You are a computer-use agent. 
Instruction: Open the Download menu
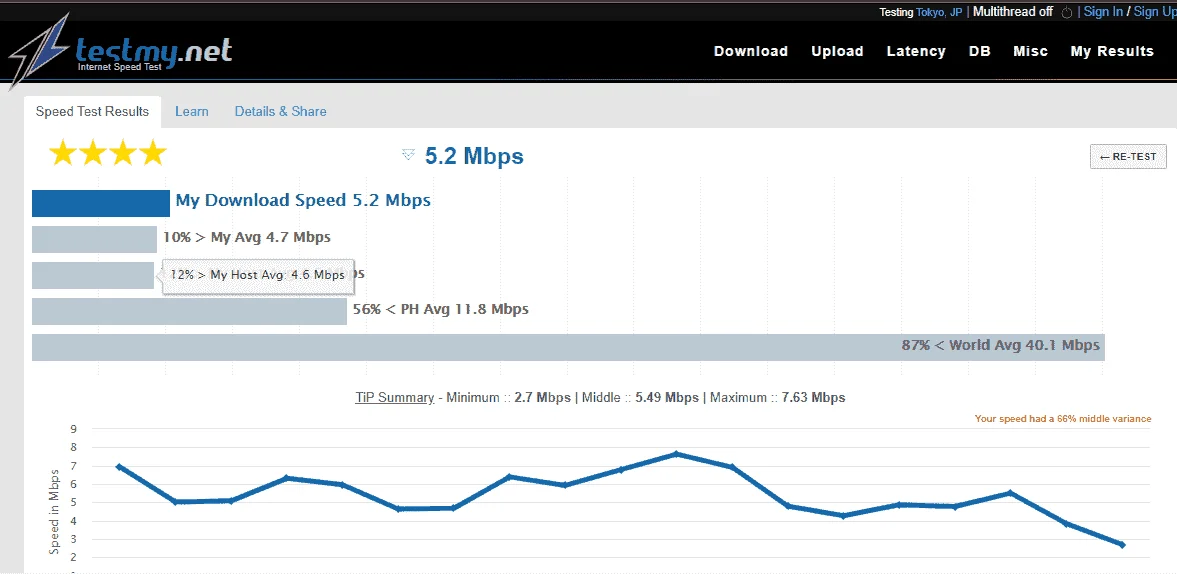pyautogui.click(x=751, y=51)
